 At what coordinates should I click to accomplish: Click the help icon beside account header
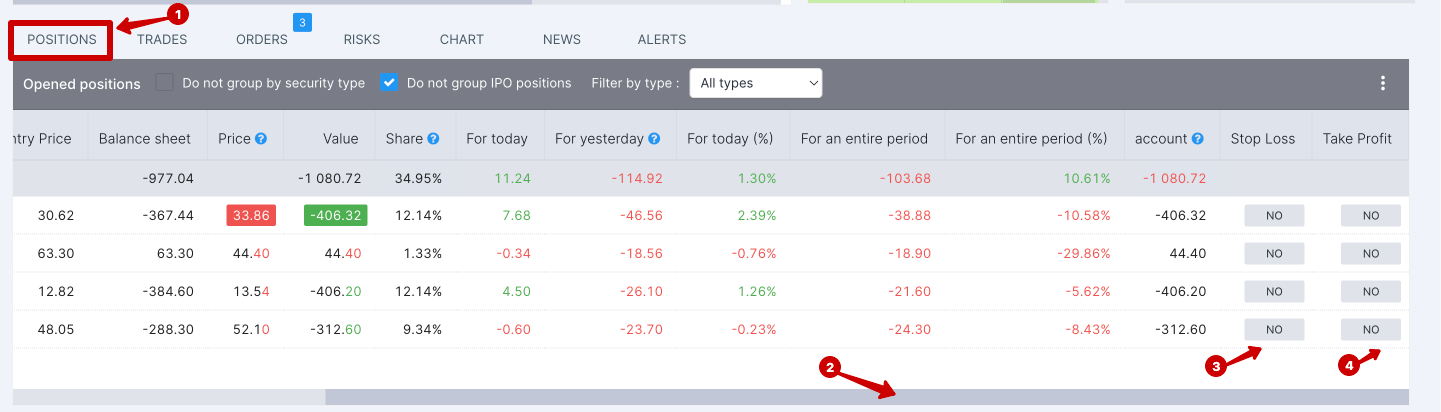[x=1197, y=139]
